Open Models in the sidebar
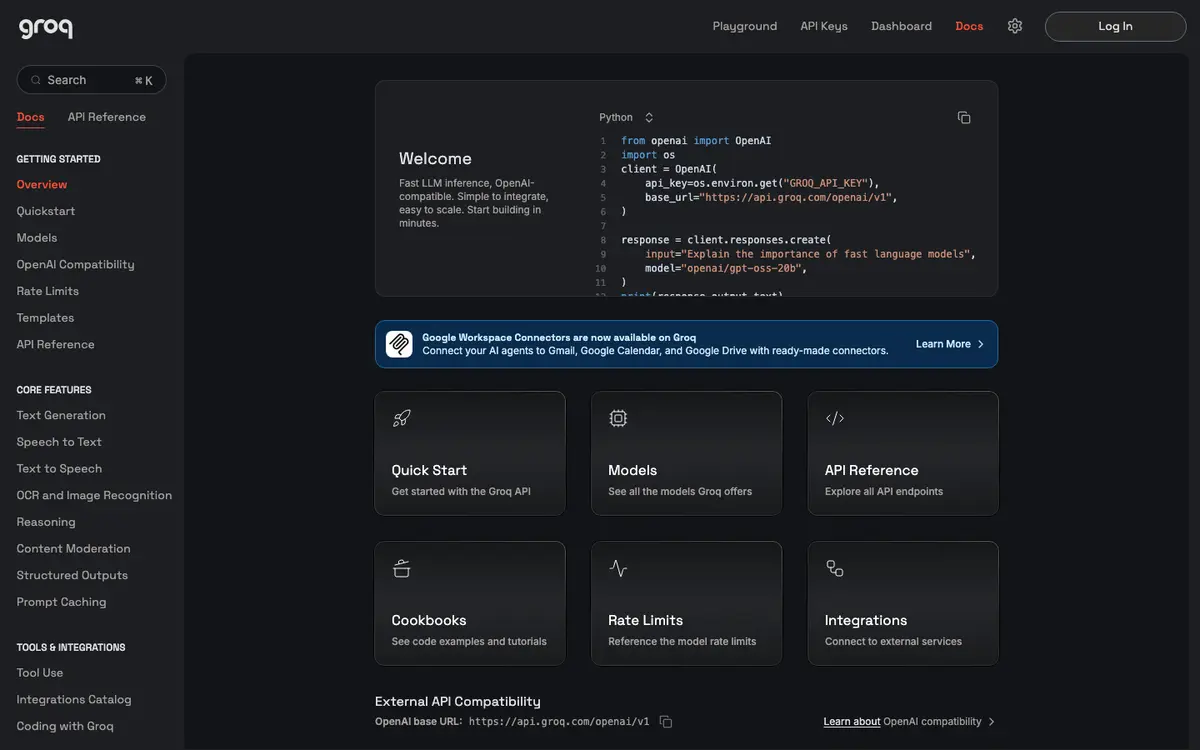1200x750 pixels. pyautogui.click(x=37, y=238)
